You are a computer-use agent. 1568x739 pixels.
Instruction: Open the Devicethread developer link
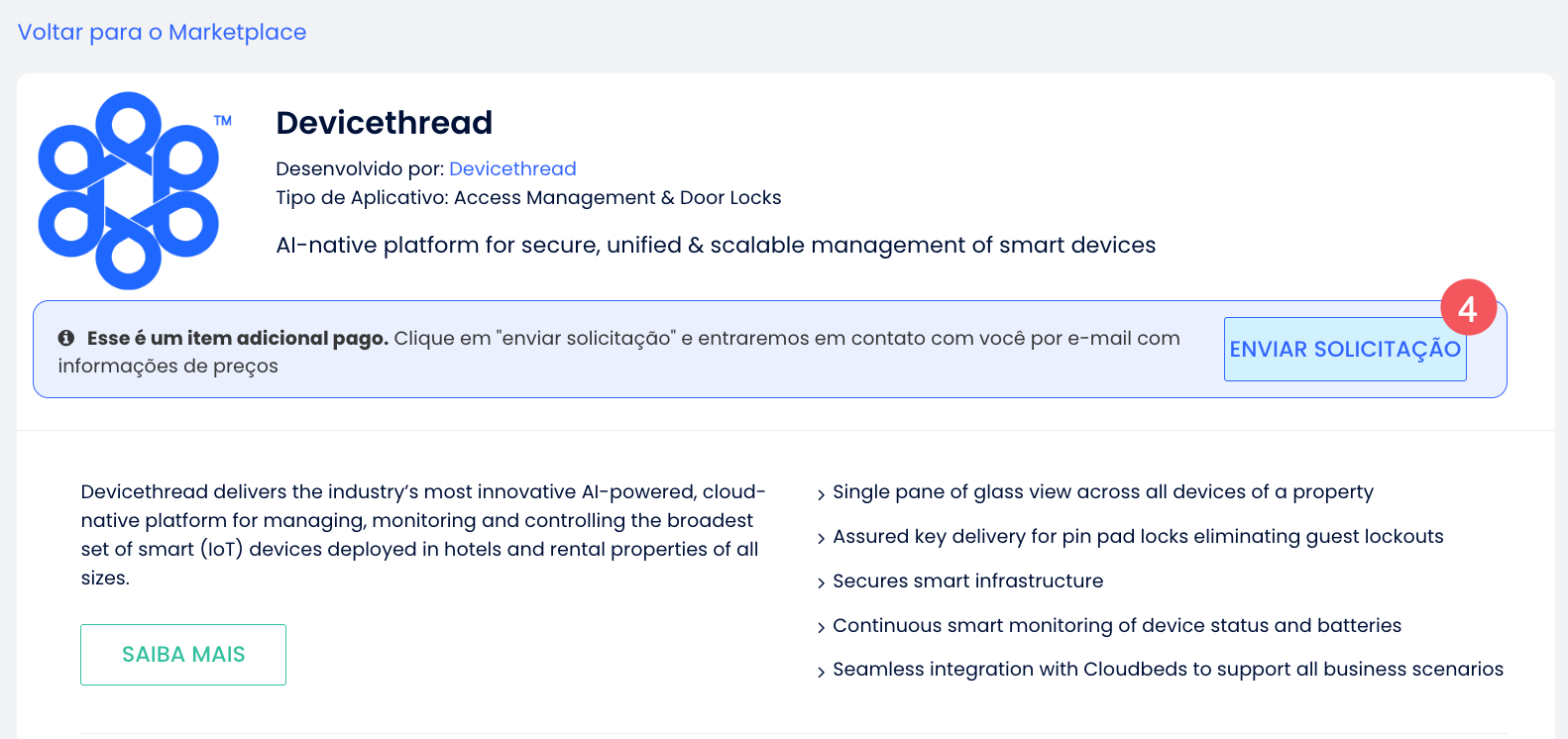512,168
